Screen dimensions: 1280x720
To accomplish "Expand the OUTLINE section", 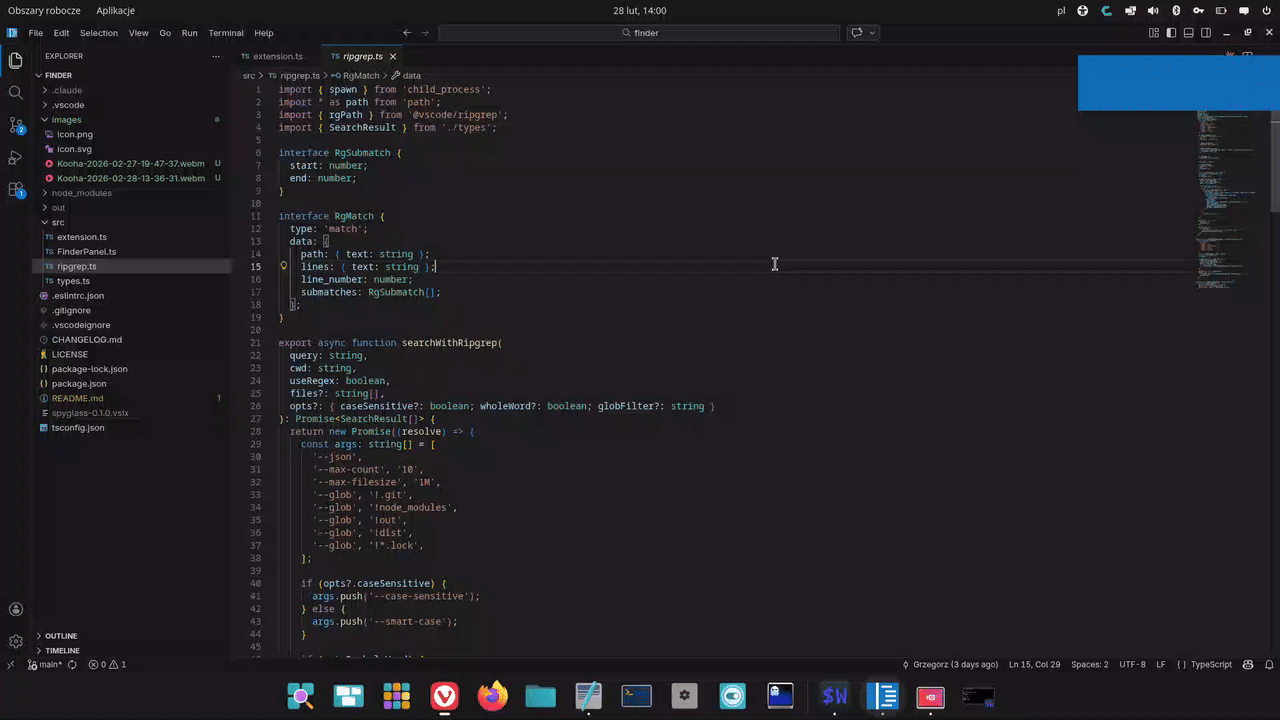I will tap(60, 635).
